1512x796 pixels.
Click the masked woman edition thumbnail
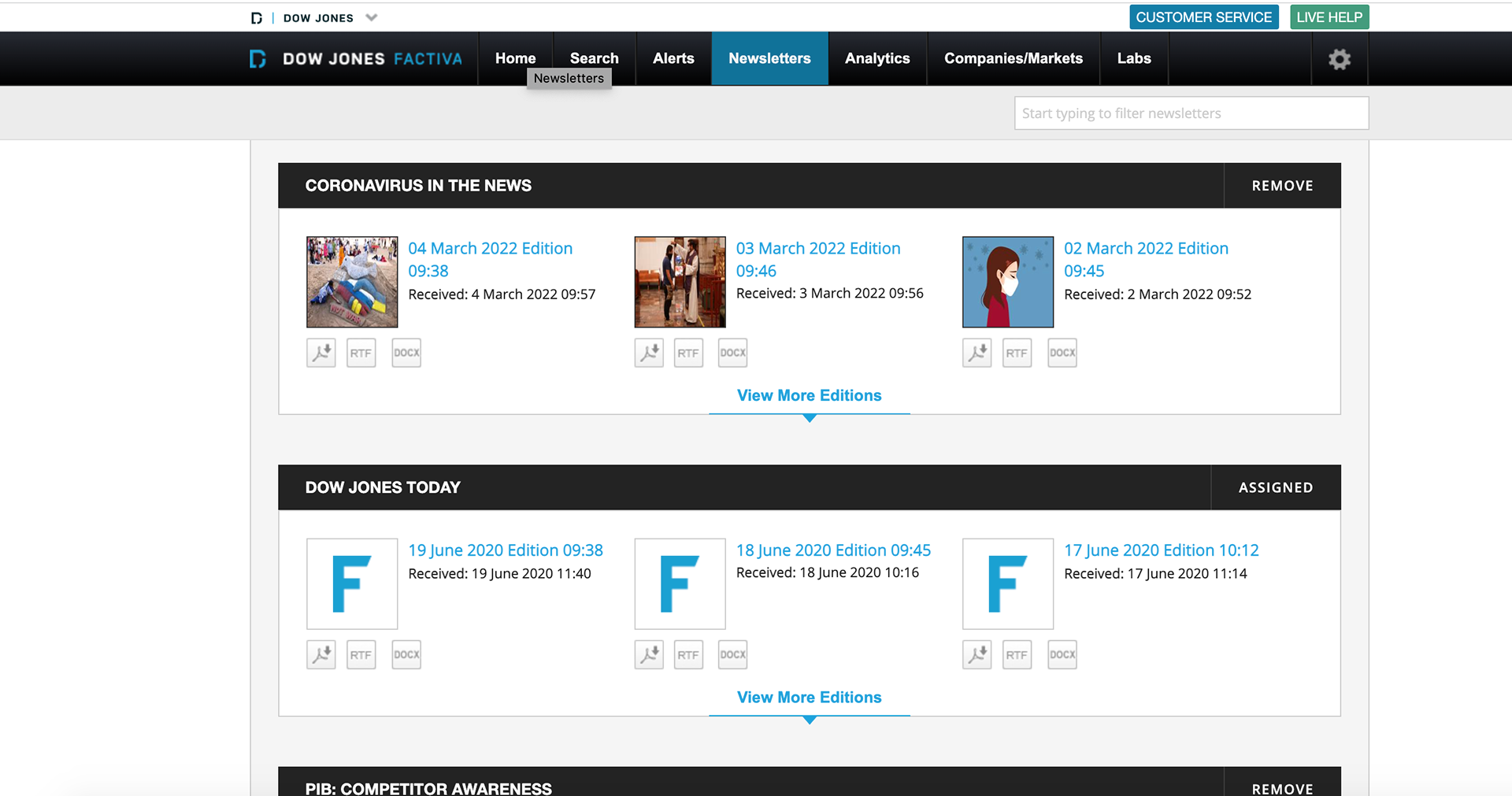pyautogui.click(x=1008, y=282)
